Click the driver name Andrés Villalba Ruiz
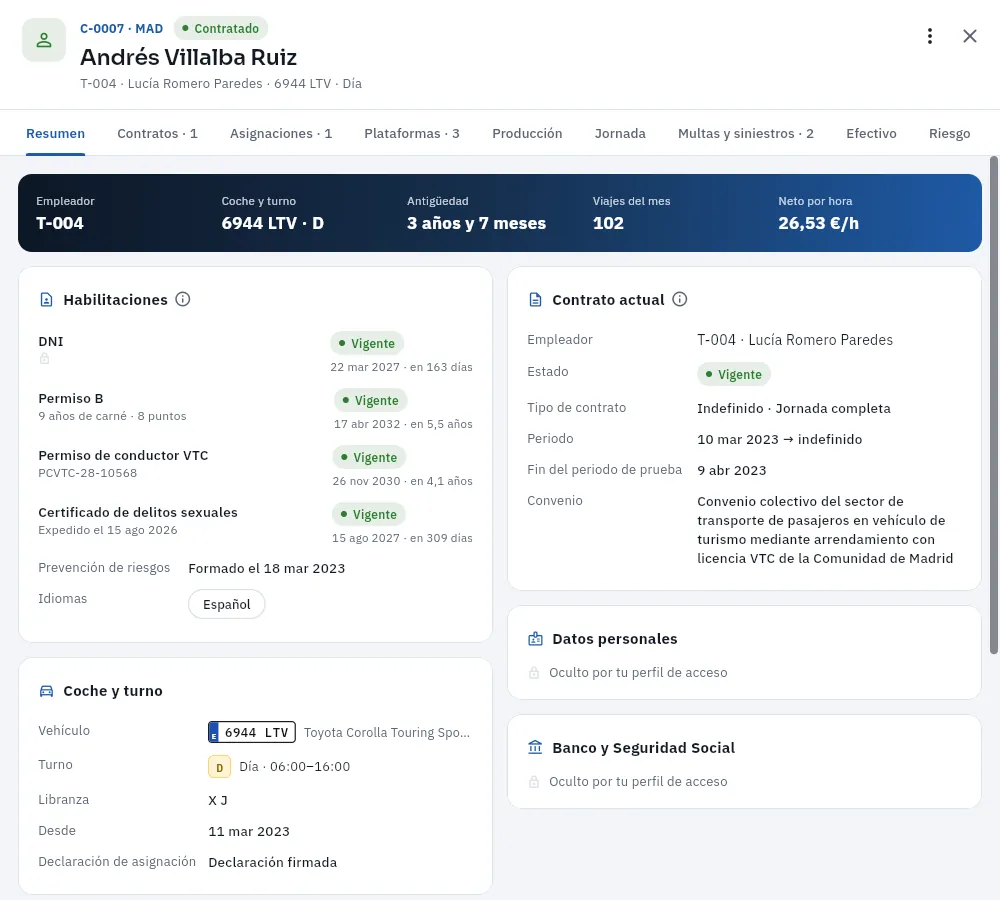Image resolution: width=1000 pixels, height=900 pixels. tap(189, 57)
